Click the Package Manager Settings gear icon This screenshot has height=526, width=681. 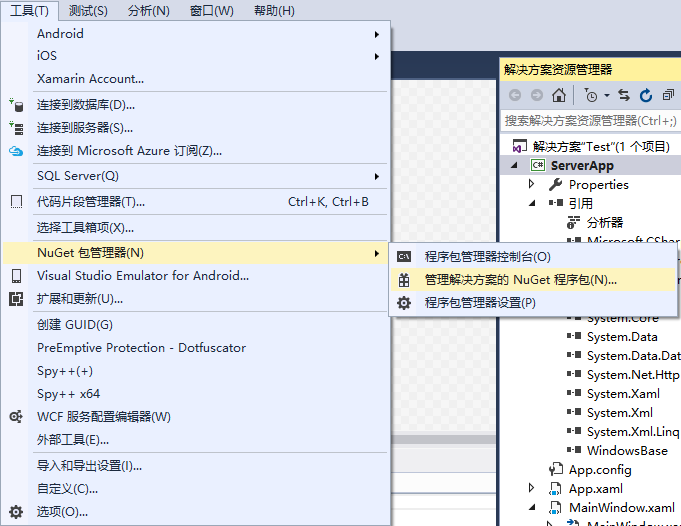click(404, 303)
